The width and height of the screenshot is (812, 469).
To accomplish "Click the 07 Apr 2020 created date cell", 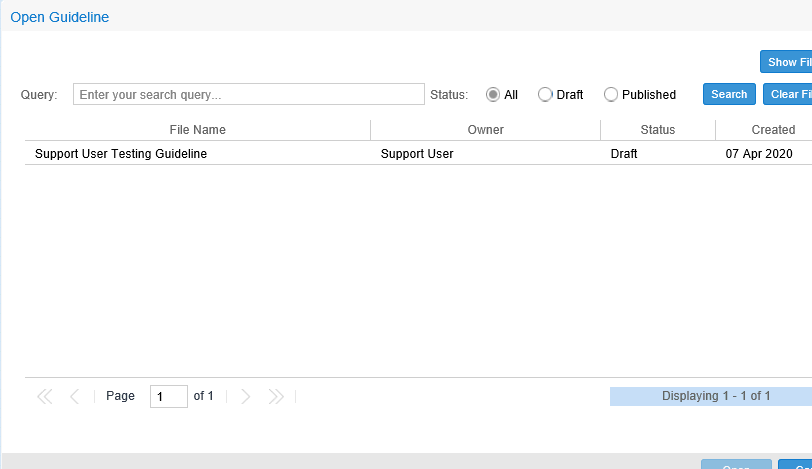I will [x=758, y=154].
